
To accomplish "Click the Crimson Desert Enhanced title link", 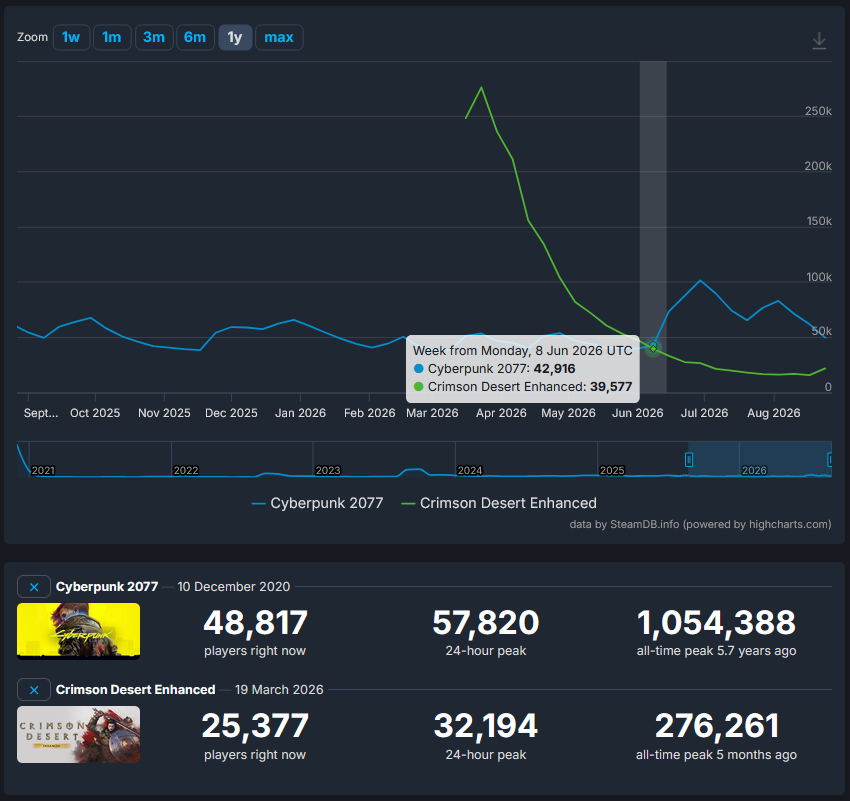I will point(136,689).
